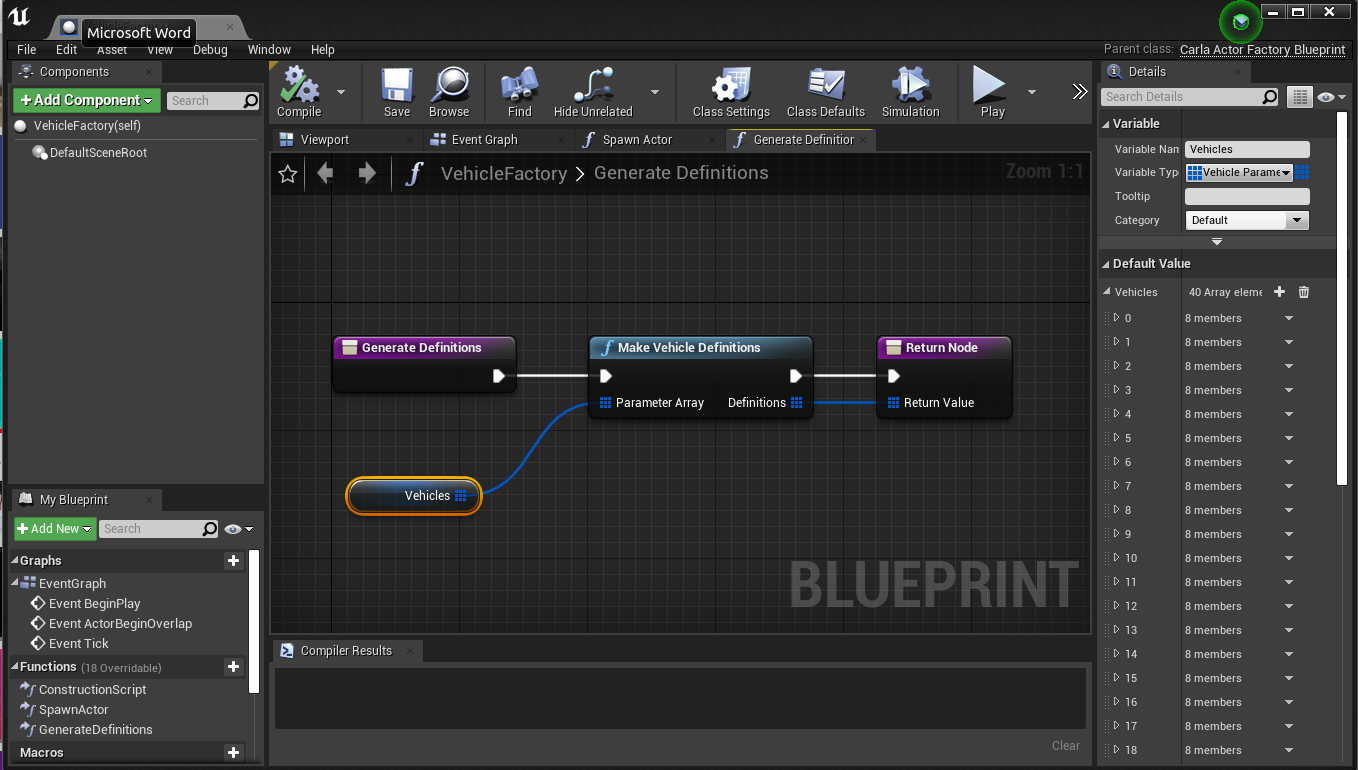Click the Find binoculars icon
Viewport: 1358px width, 770px height.
[519, 88]
